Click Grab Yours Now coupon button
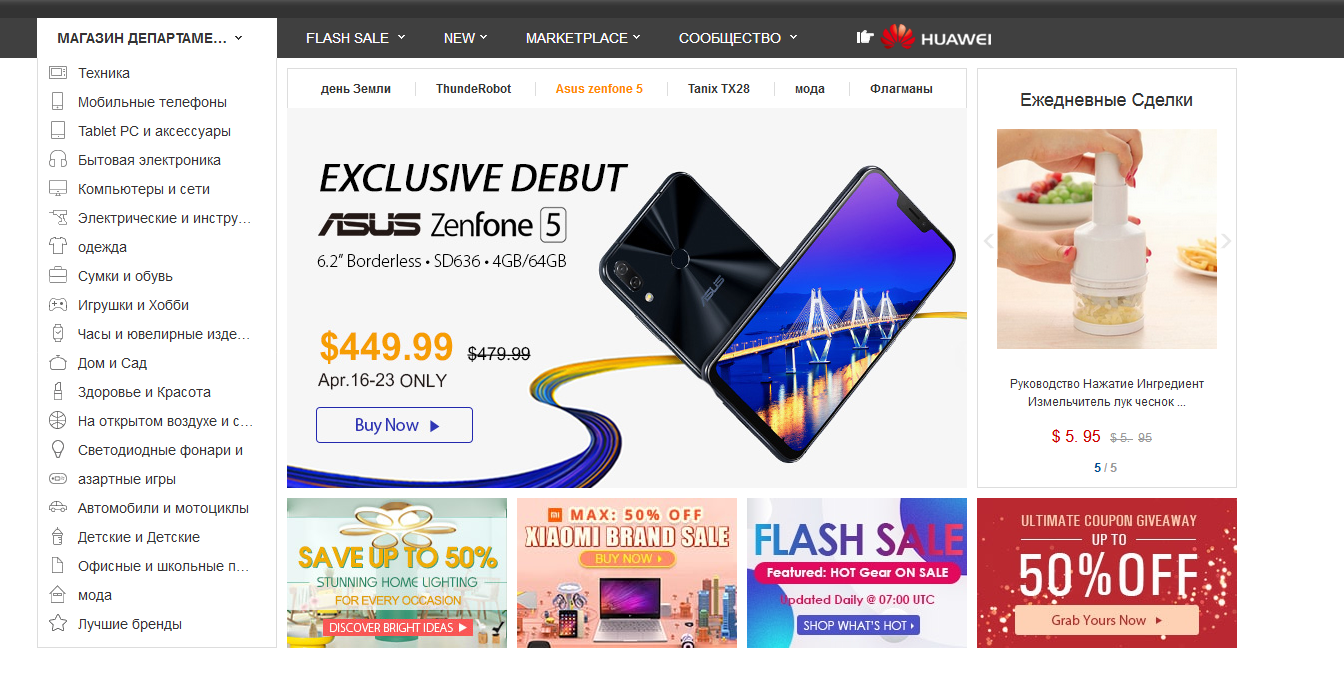Image resolution: width=1344 pixels, height=682 pixels. [1106, 620]
